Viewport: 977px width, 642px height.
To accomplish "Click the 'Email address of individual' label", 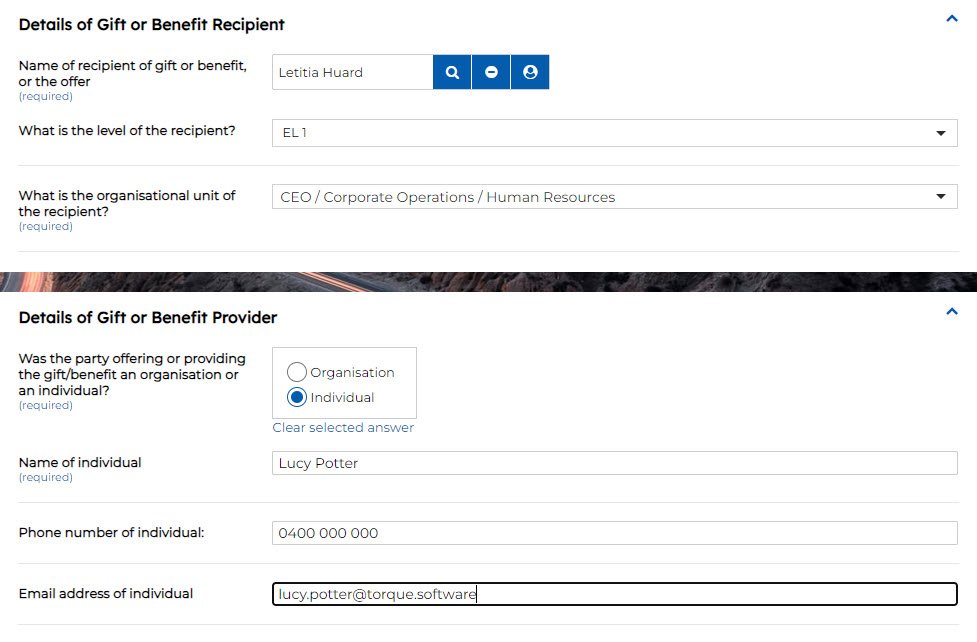I will pos(106,593).
